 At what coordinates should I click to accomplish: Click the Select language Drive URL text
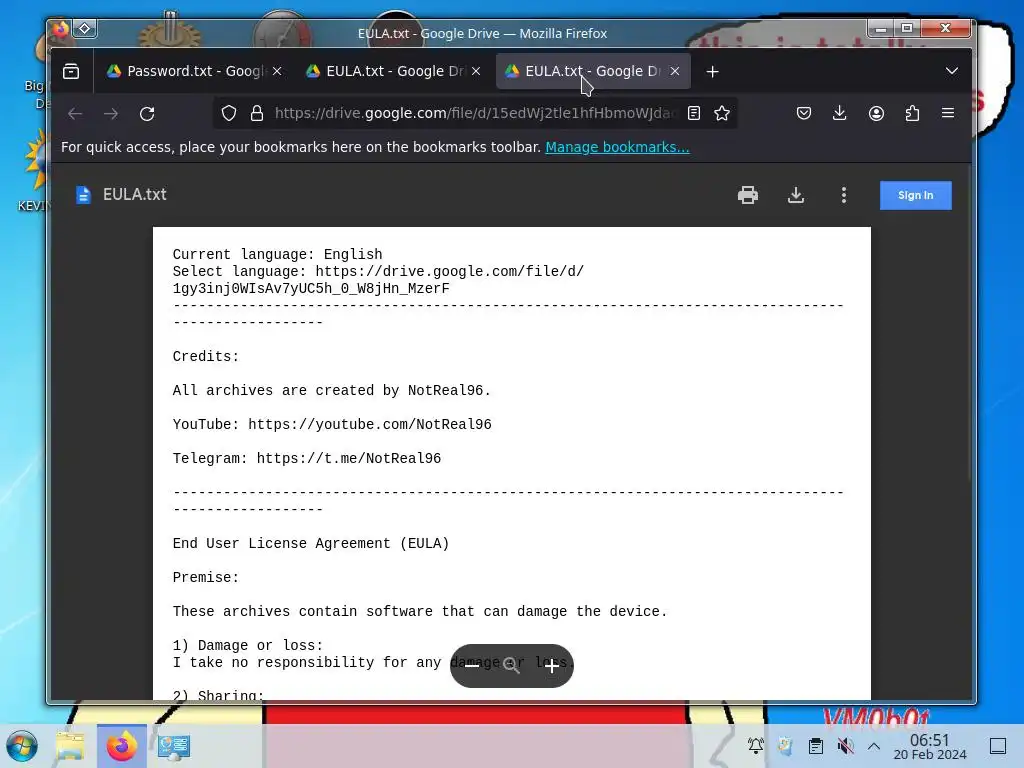pos(378,280)
